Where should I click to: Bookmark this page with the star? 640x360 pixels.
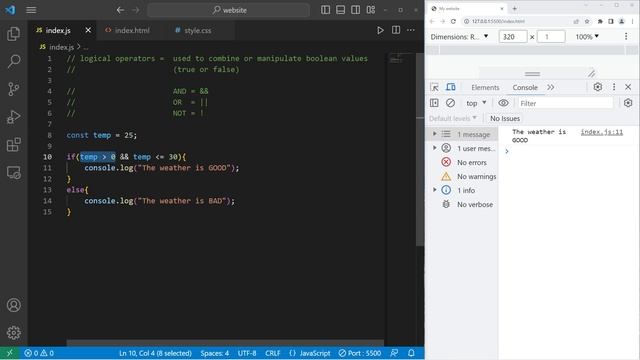pyautogui.click(x=587, y=21)
